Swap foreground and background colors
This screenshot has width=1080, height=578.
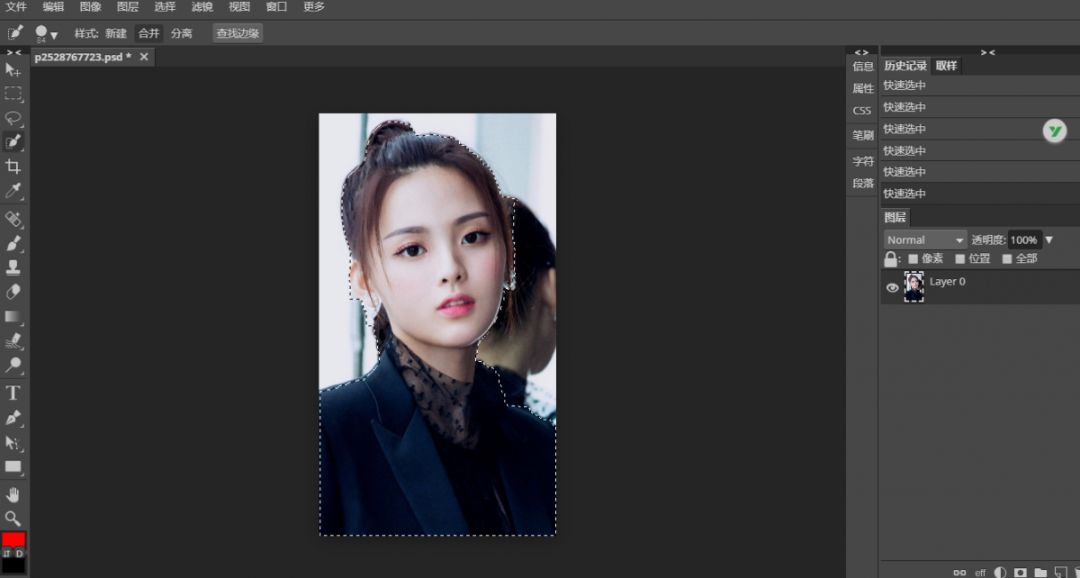(7, 553)
